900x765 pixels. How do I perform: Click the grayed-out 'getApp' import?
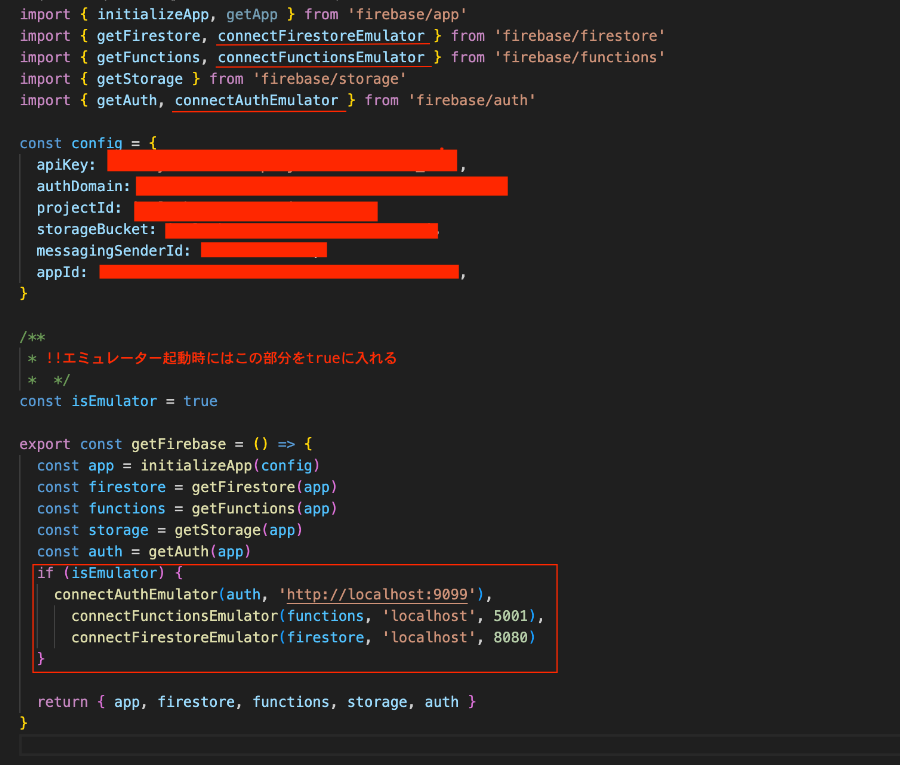click(252, 14)
